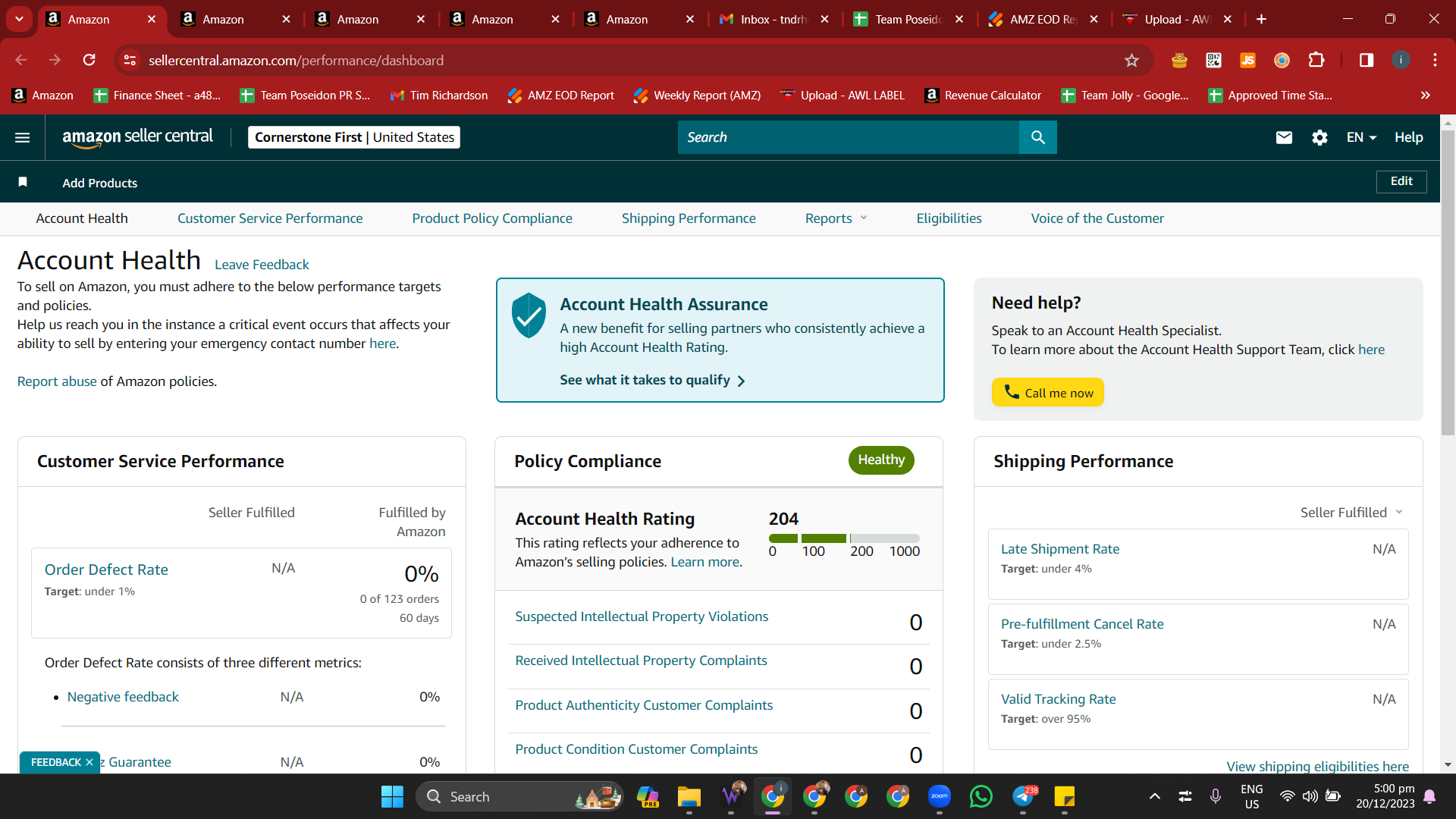Open the Seller Central messages envelope icon
Screen dimensions: 1456x819
click(1284, 137)
